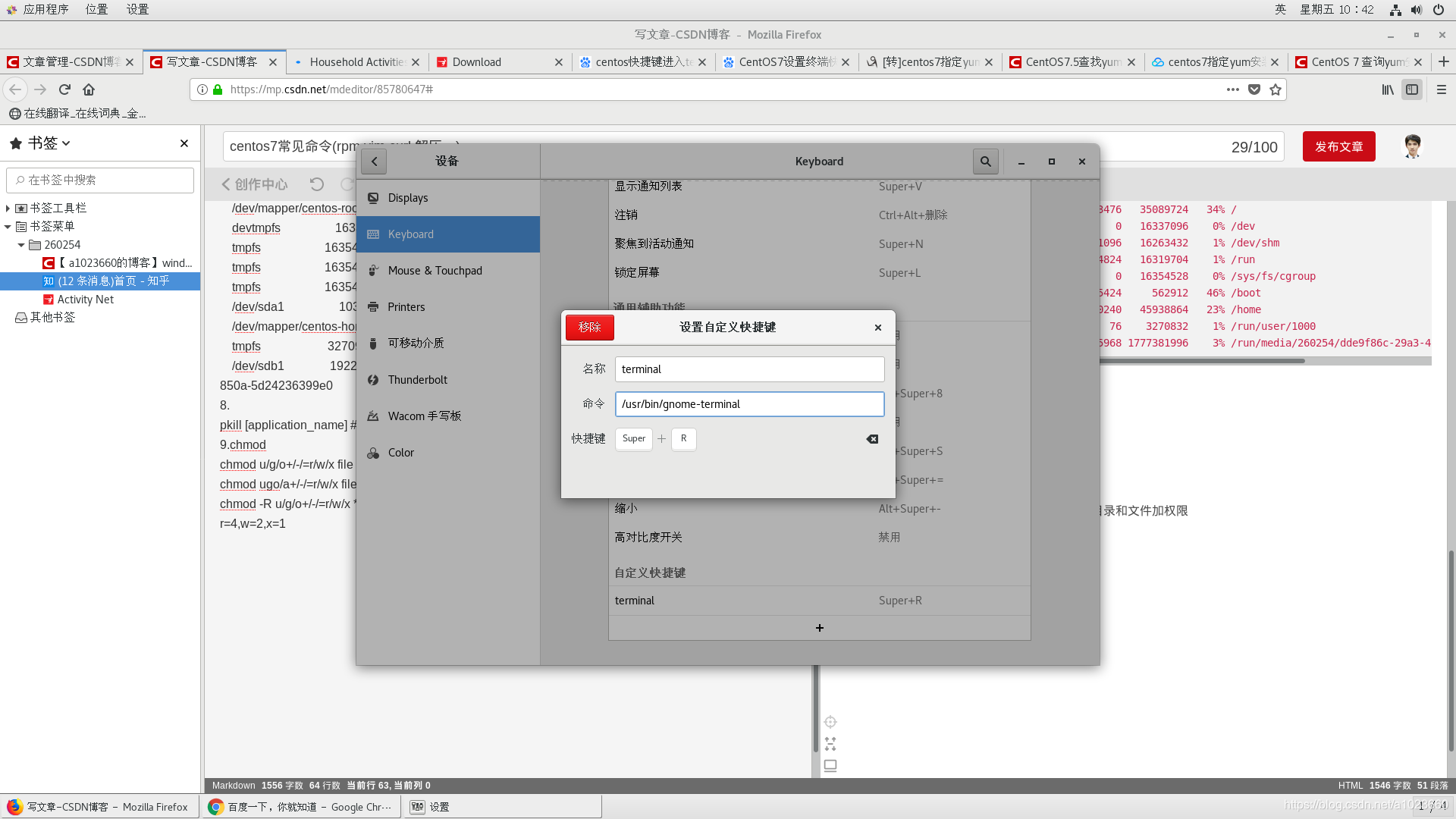Image resolution: width=1456 pixels, height=819 pixels.
Task: Select Mouse & Touchpad settings
Action: coord(435,271)
